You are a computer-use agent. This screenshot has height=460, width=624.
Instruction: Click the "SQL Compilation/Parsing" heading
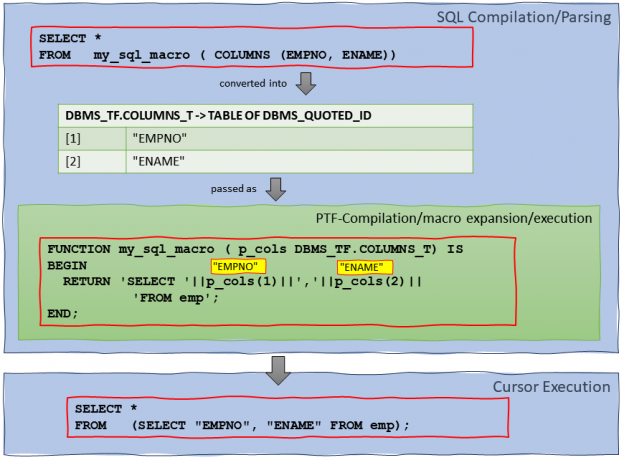click(x=523, y=18)
